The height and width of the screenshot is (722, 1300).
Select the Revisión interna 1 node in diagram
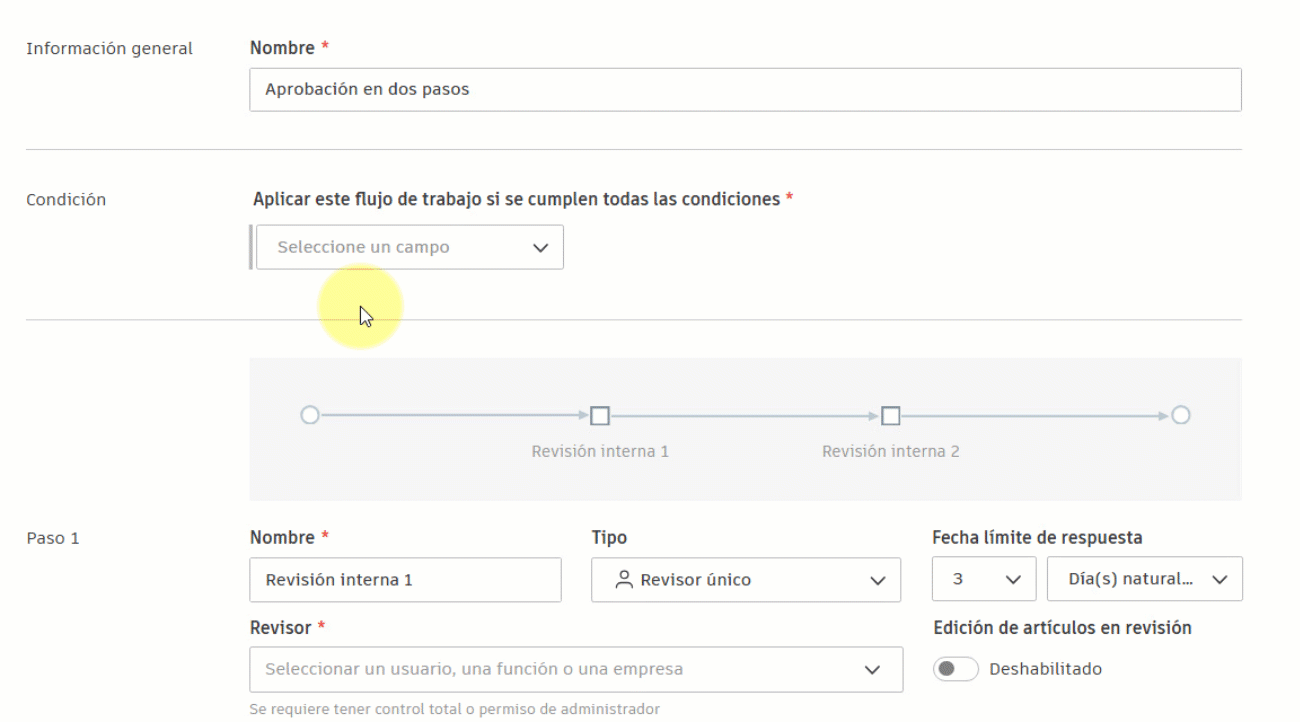(600, 414)
